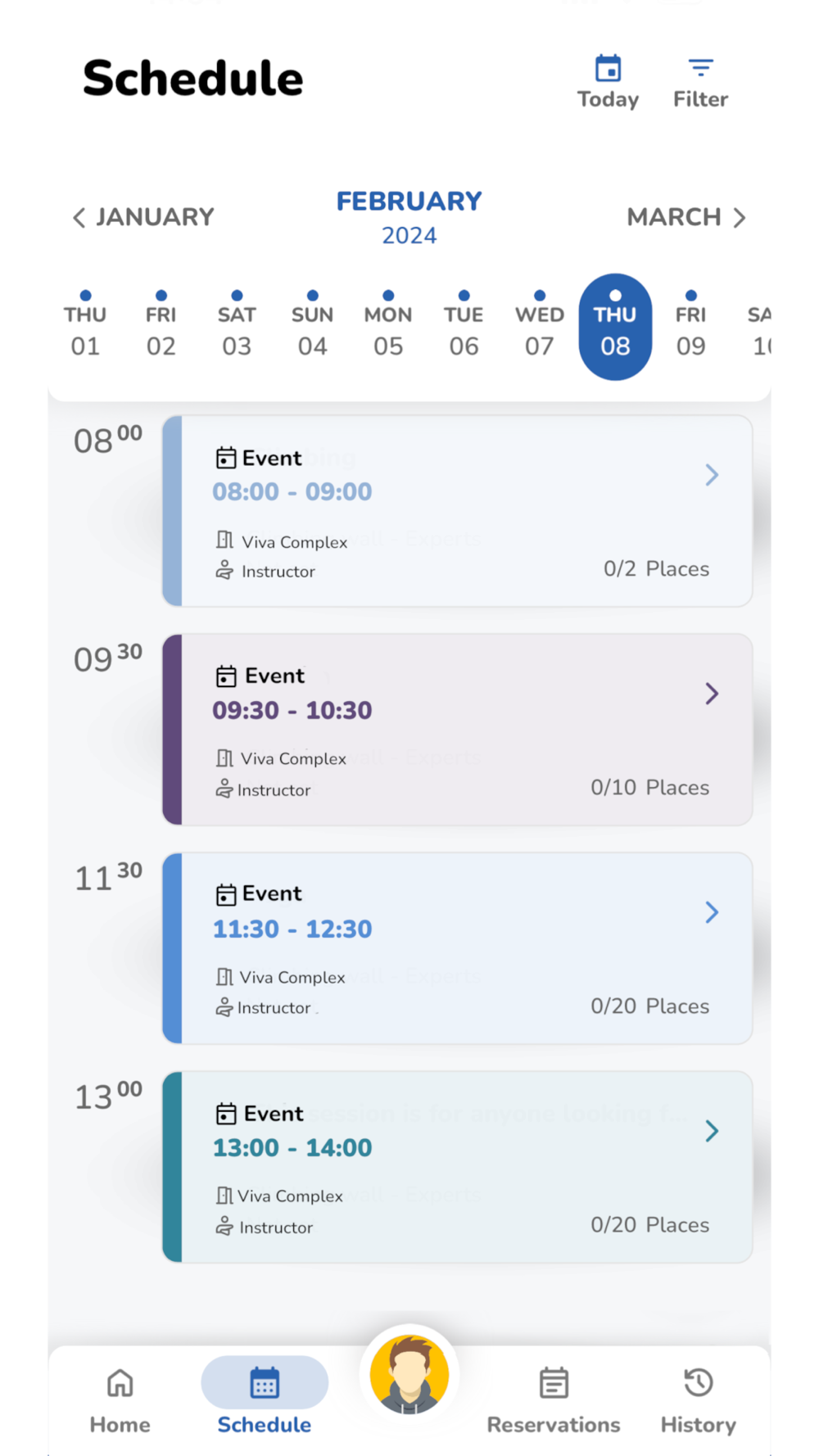
Task: Expand the 08:00 - 09:00 event chevron
Action: 712,475
